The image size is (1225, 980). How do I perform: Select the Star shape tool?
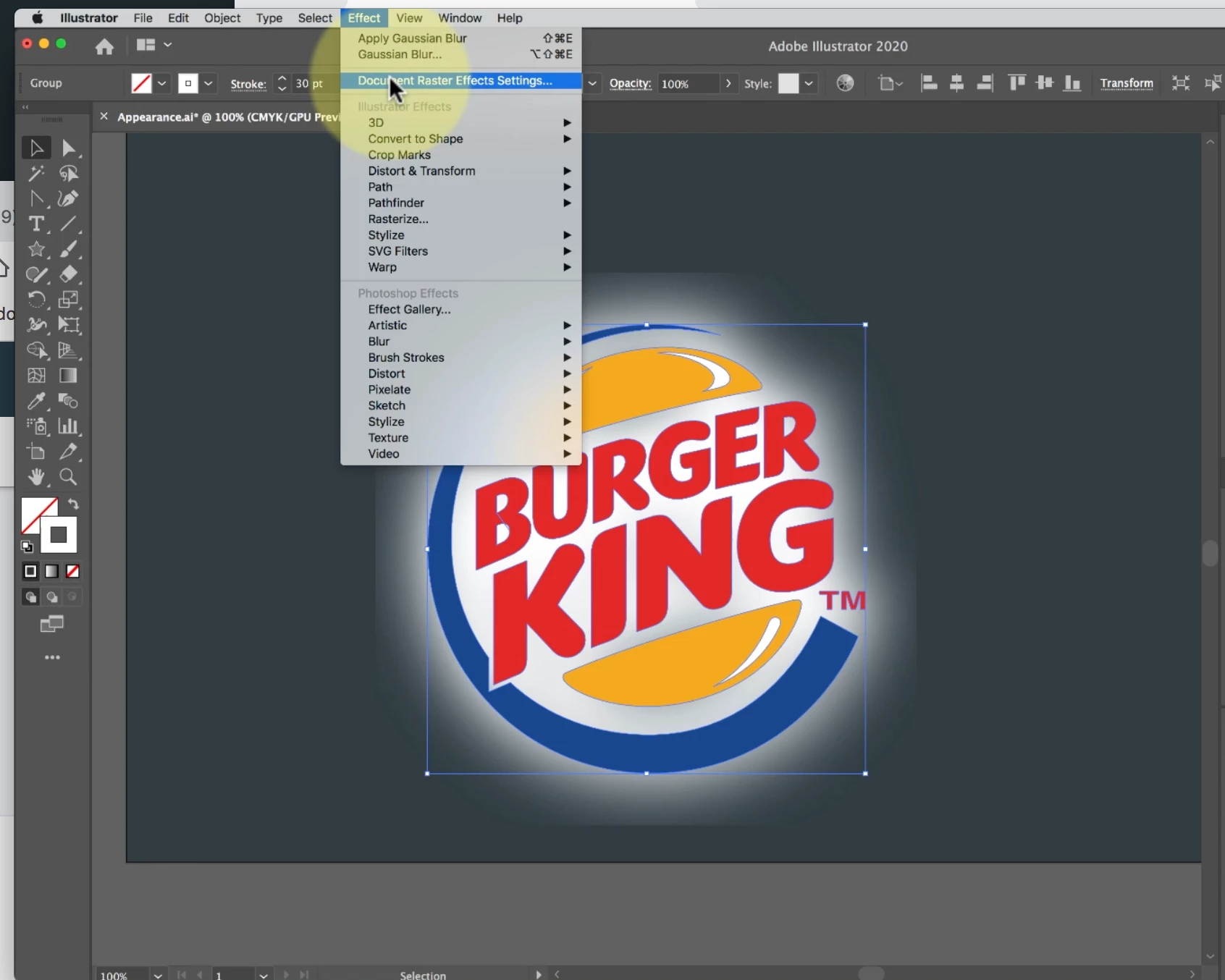coord(36,250)
